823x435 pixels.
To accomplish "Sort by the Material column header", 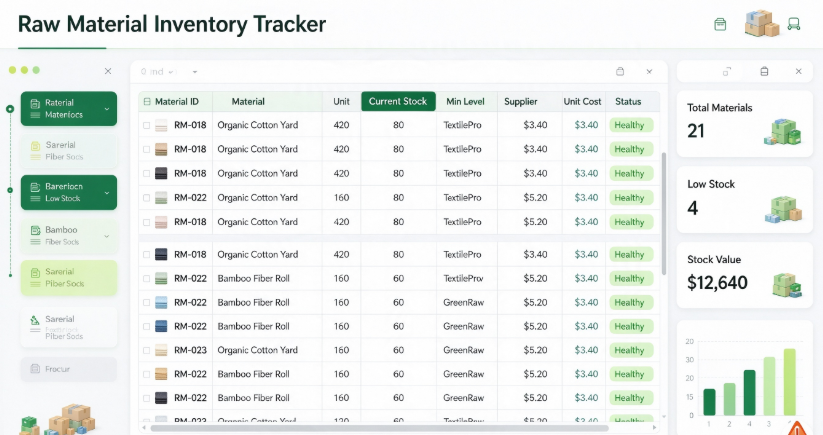I will (x=248, y=101).
